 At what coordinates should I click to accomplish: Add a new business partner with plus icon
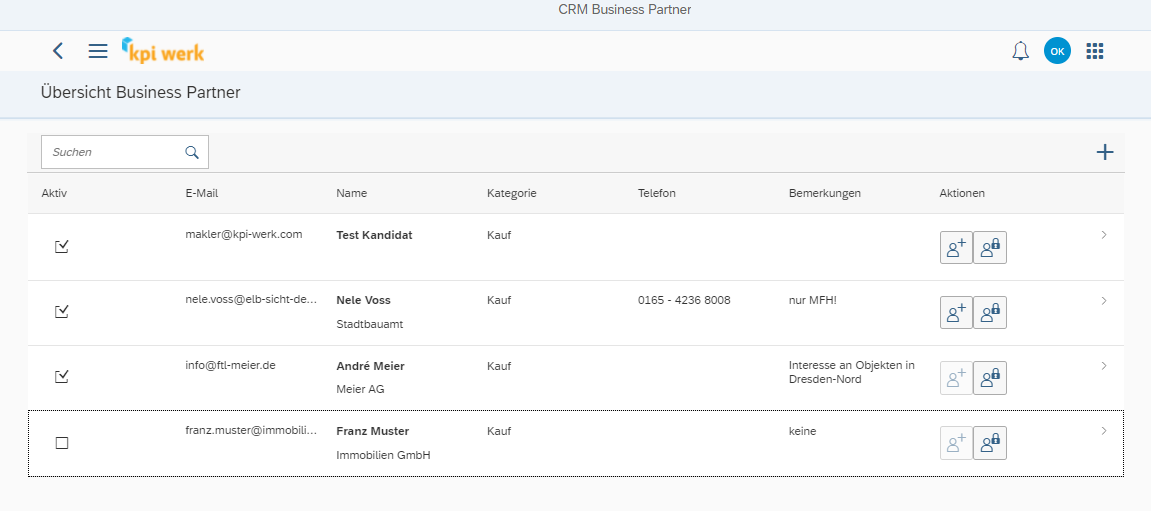point(1105,152)
